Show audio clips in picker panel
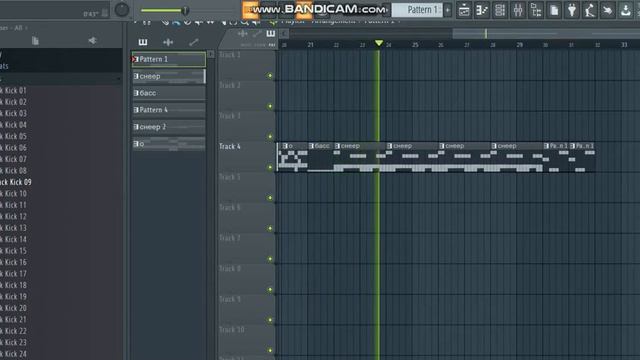The image size is (640, 360). click(x=168, y=42)
